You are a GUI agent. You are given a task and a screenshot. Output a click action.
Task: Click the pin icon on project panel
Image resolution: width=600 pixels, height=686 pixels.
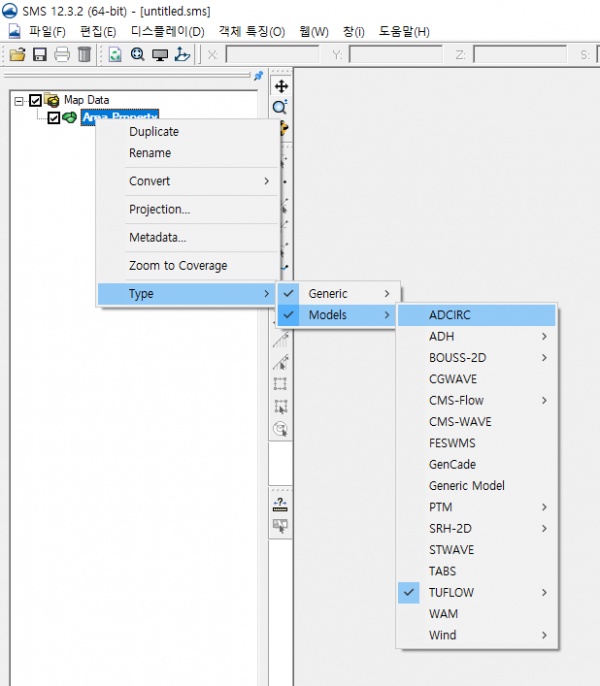click(259, 76)
